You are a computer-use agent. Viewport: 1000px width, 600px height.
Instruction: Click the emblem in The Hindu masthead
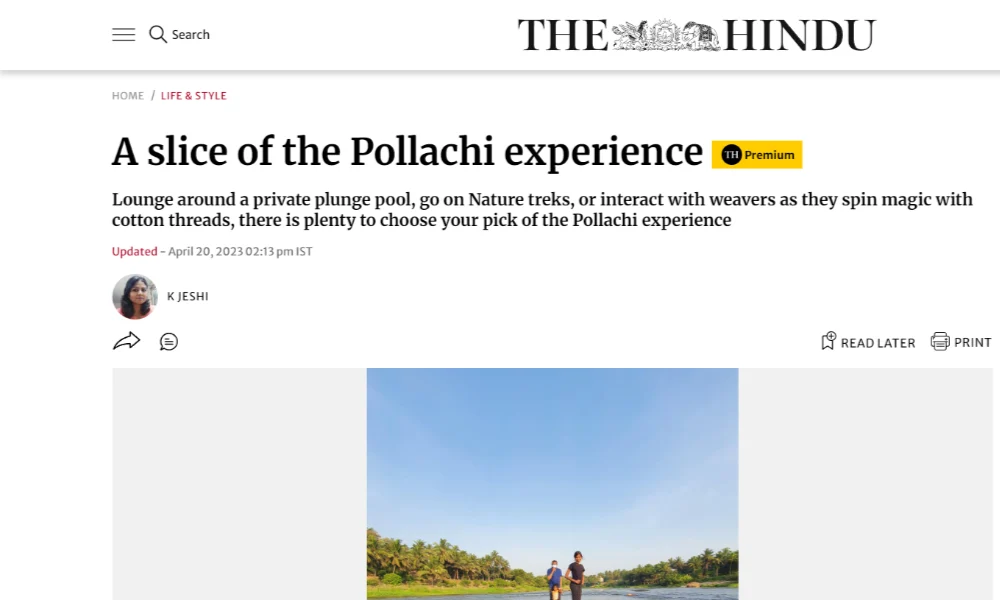666,34
